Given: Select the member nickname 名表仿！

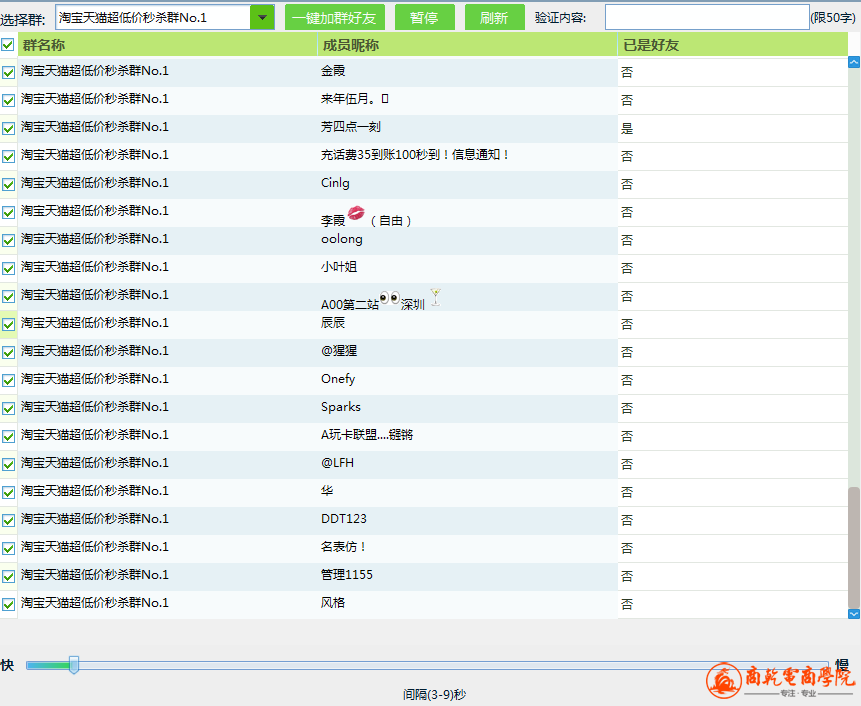Looking at the screenshot, I should (344, 547).
